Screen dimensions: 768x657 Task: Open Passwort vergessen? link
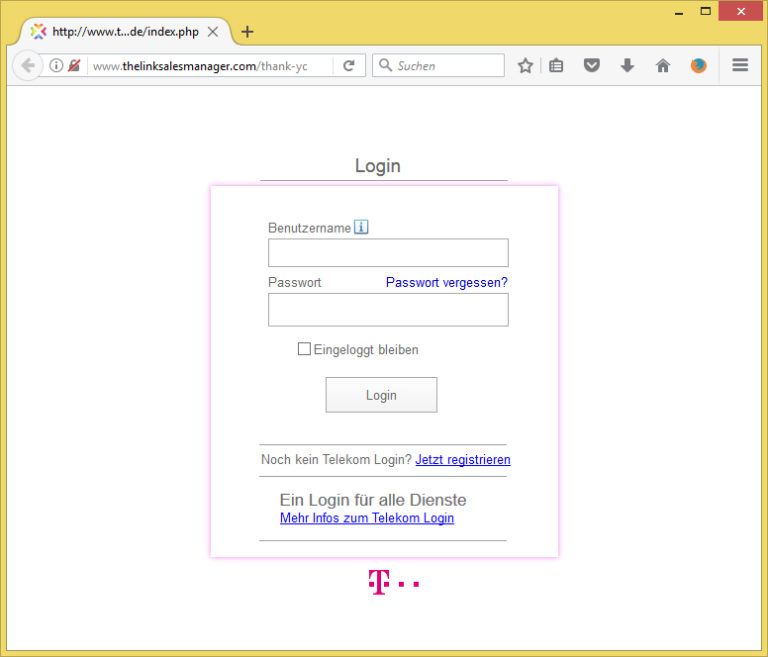447,282
